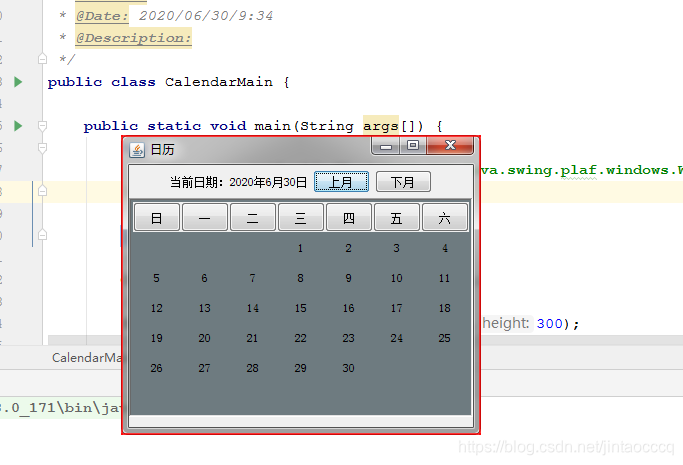Viewport: 683px width, 465px height.
Task: Select day 15 in the calendar
Action: pos(300,308)
